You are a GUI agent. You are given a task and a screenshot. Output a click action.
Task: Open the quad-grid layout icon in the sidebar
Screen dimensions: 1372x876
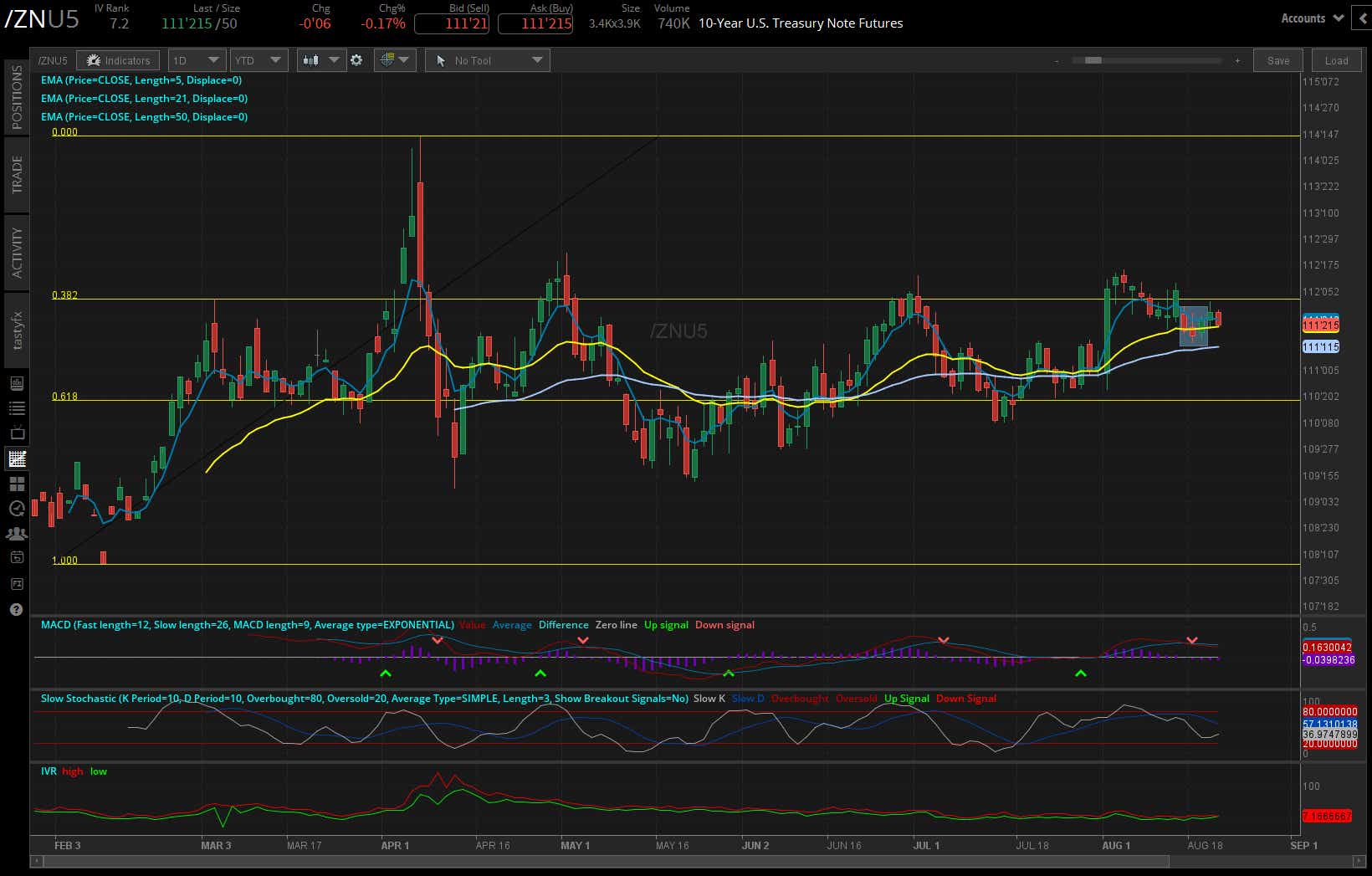[16, 483]
